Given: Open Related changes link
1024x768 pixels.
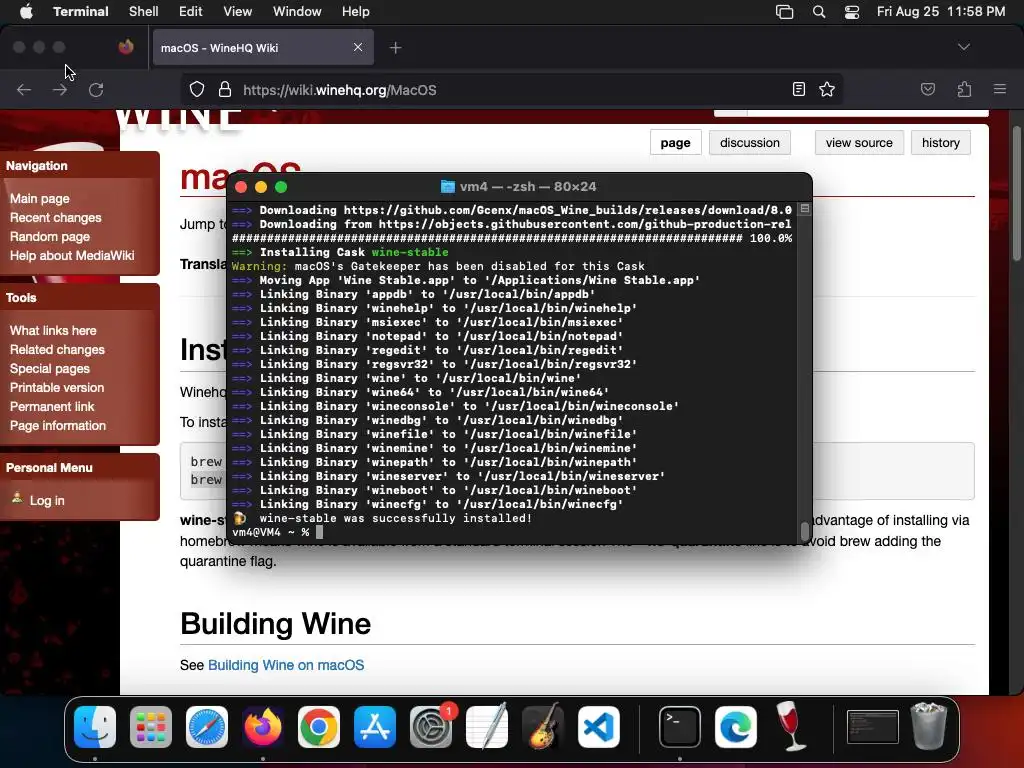Looking at the screenshot, I should 57,349.
